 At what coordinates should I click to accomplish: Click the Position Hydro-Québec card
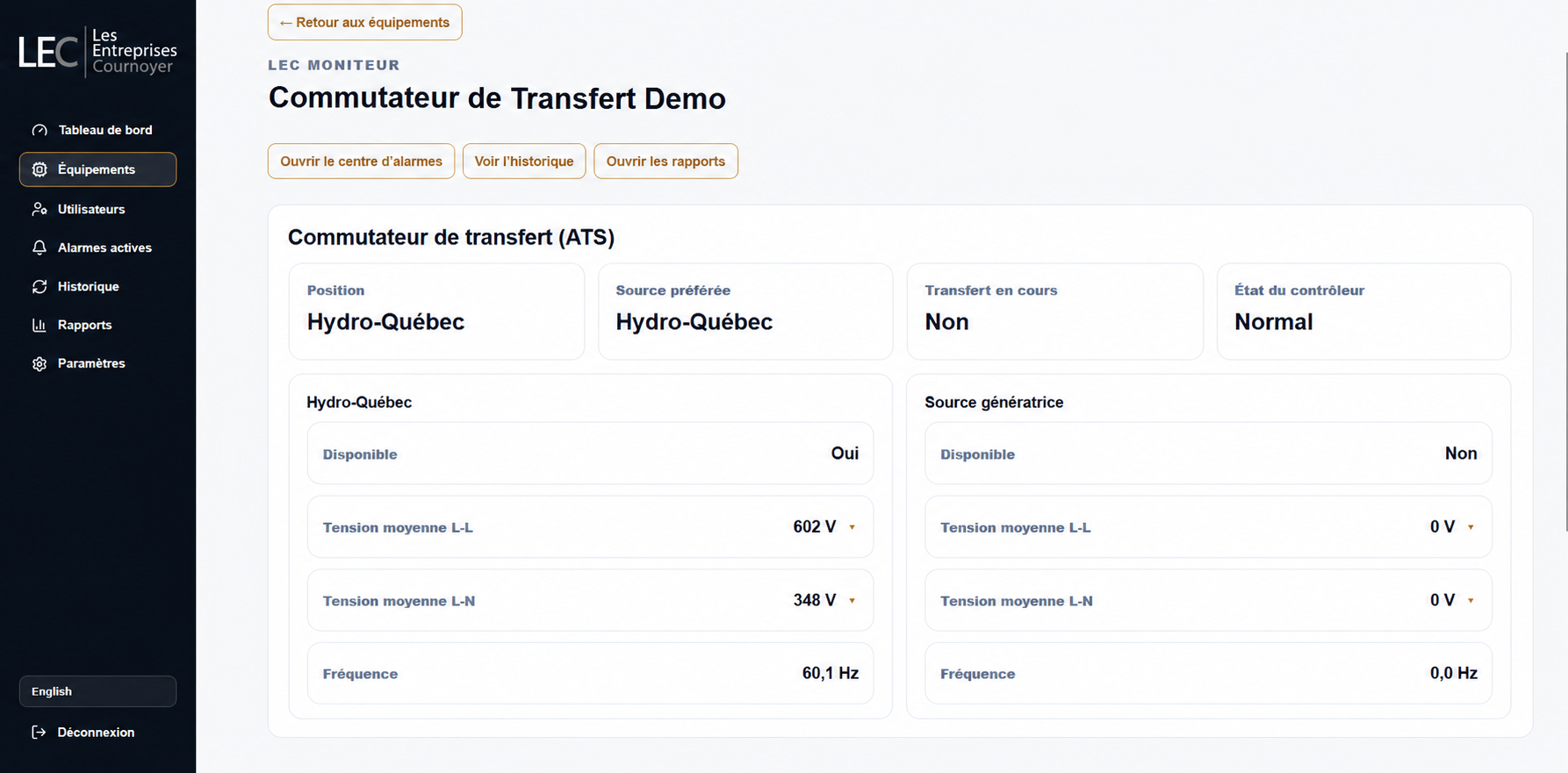(436, 311)
